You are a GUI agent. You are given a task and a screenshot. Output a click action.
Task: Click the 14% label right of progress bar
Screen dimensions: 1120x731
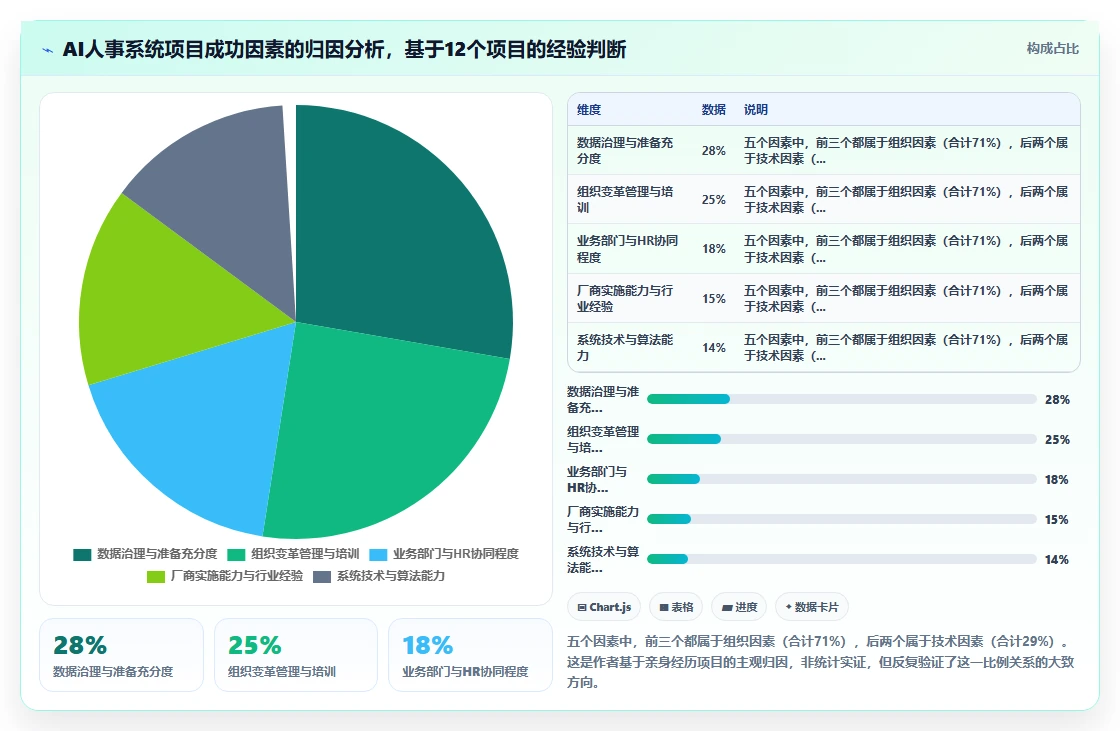[1057, 560]
